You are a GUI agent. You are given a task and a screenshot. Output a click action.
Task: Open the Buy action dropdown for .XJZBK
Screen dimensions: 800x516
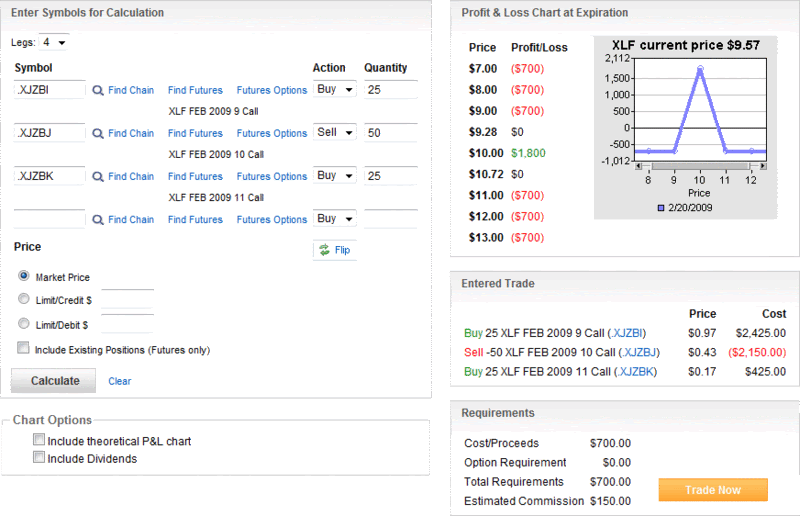[334, 176]
